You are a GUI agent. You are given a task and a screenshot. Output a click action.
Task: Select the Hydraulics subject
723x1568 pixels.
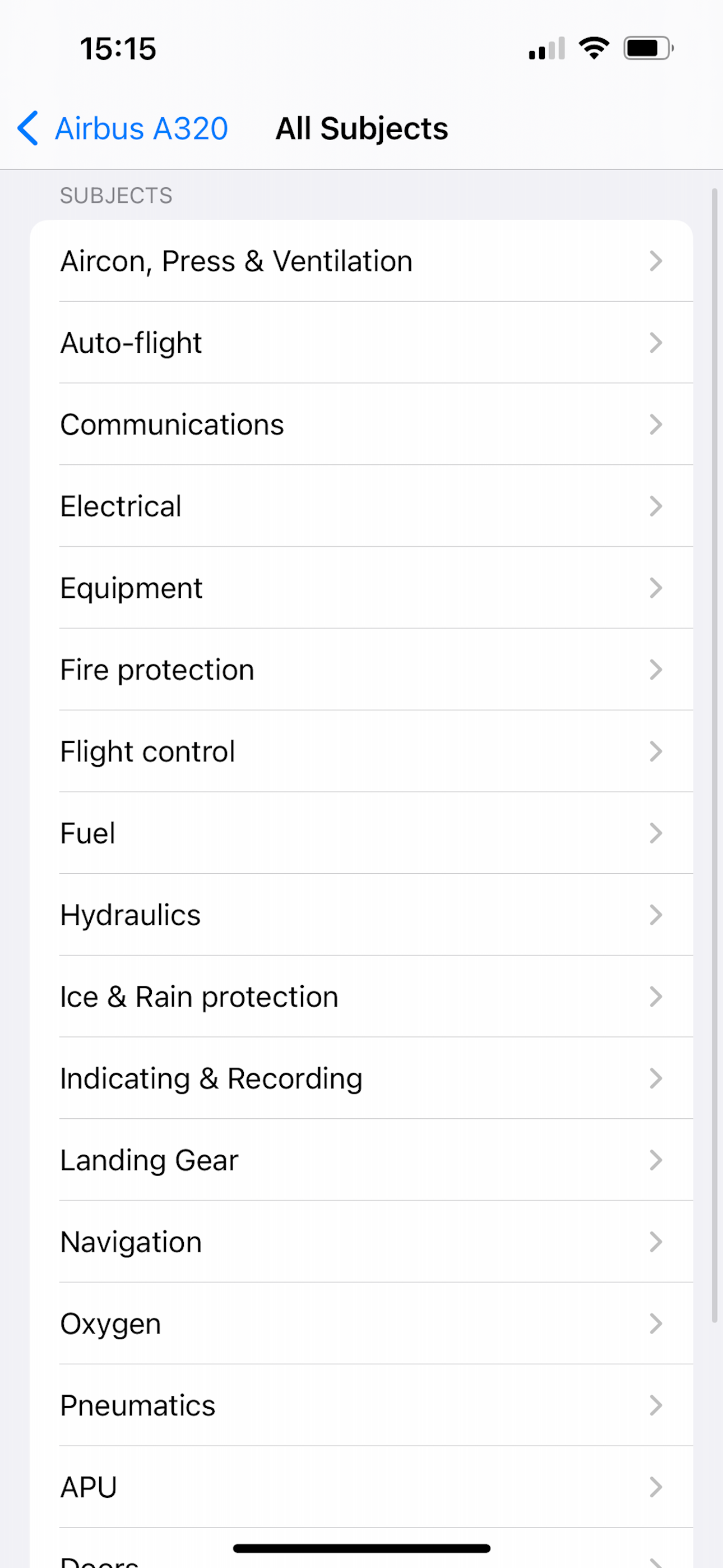pos(361,915)
